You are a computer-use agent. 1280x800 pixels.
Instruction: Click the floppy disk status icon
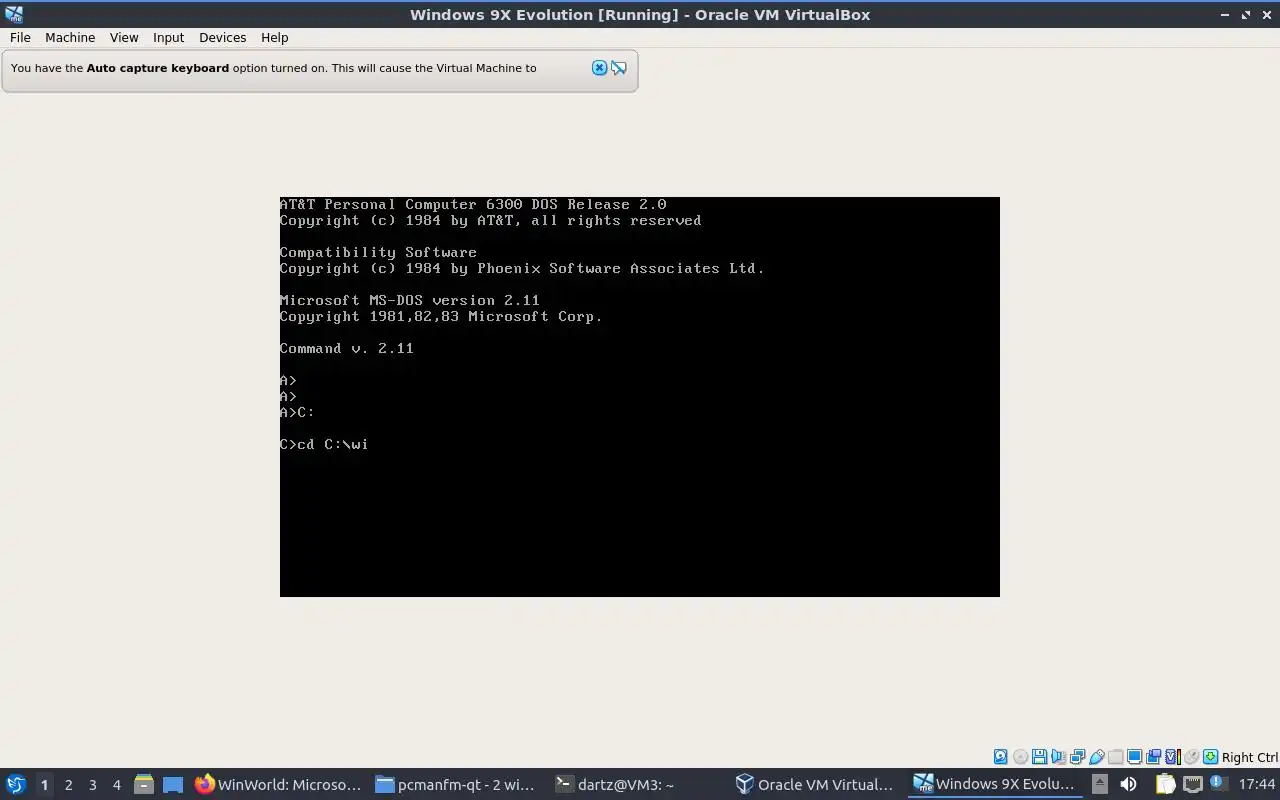[1039, 757]
